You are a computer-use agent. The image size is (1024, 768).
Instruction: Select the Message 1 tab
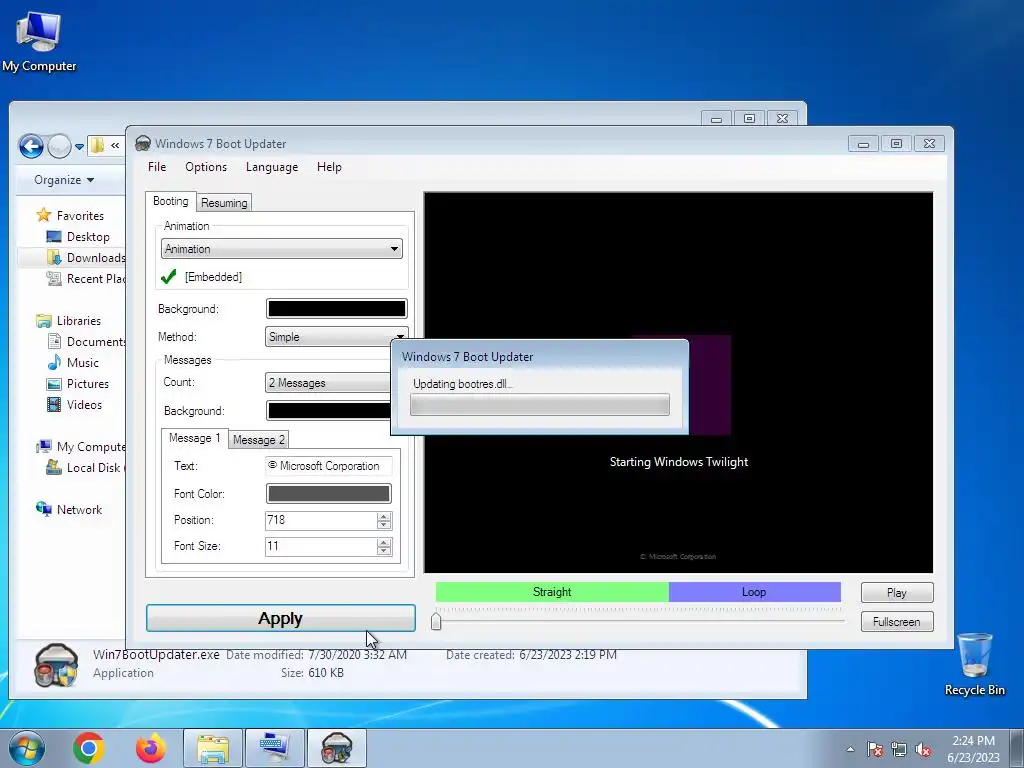tap(195, 438)
